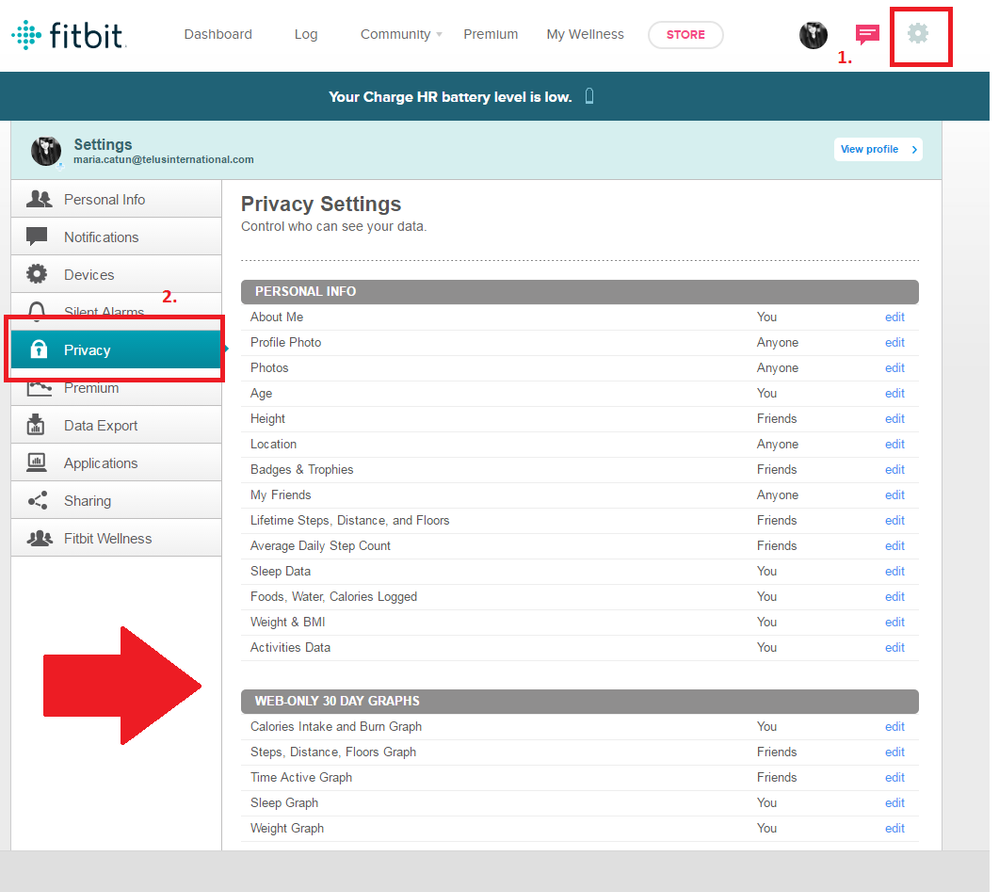Screen dimensions: 999x892
Task: Edit the Sleep Data privacy setting
Action: pos(895,572)
